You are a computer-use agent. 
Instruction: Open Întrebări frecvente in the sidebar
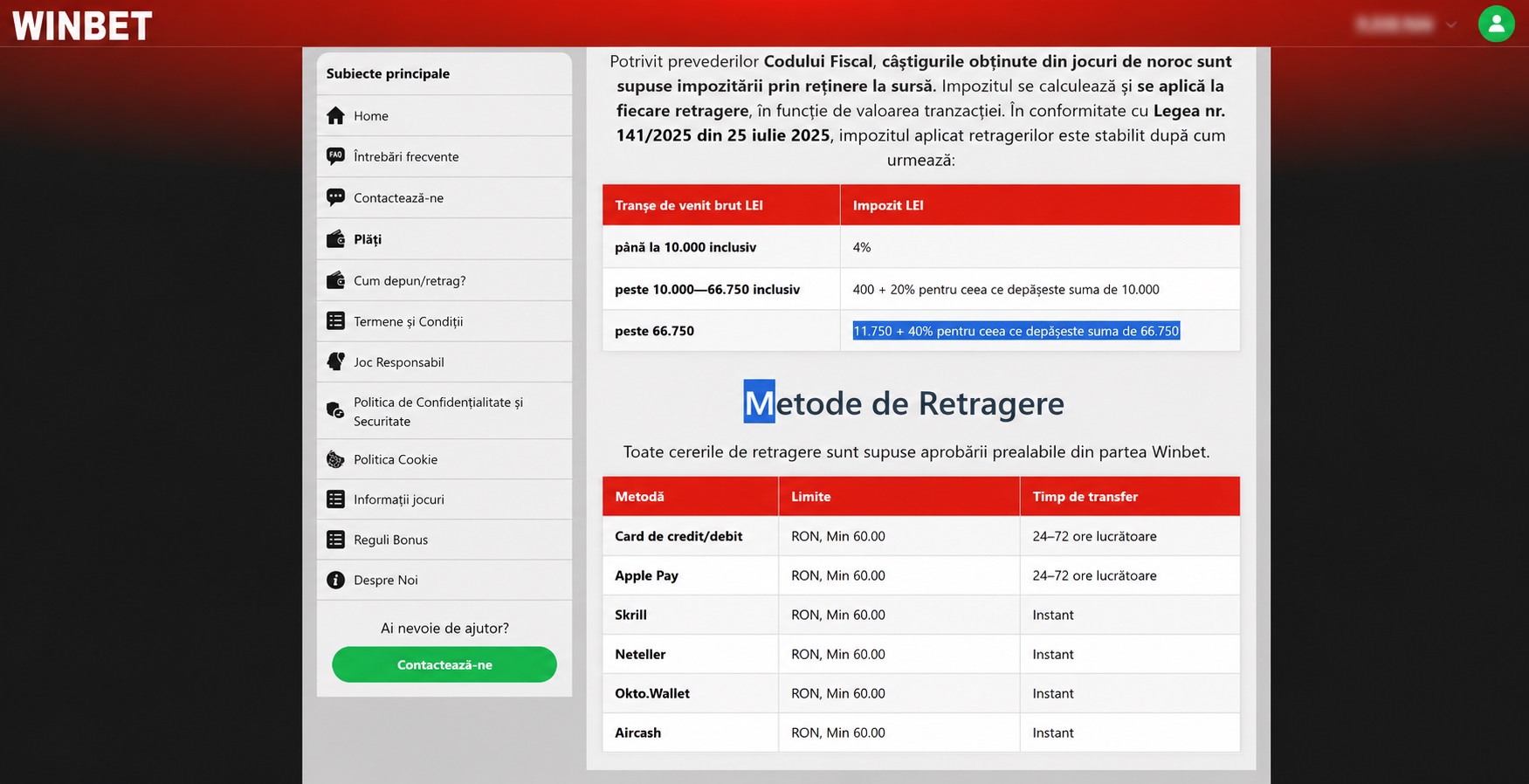(x=444, y=156)
